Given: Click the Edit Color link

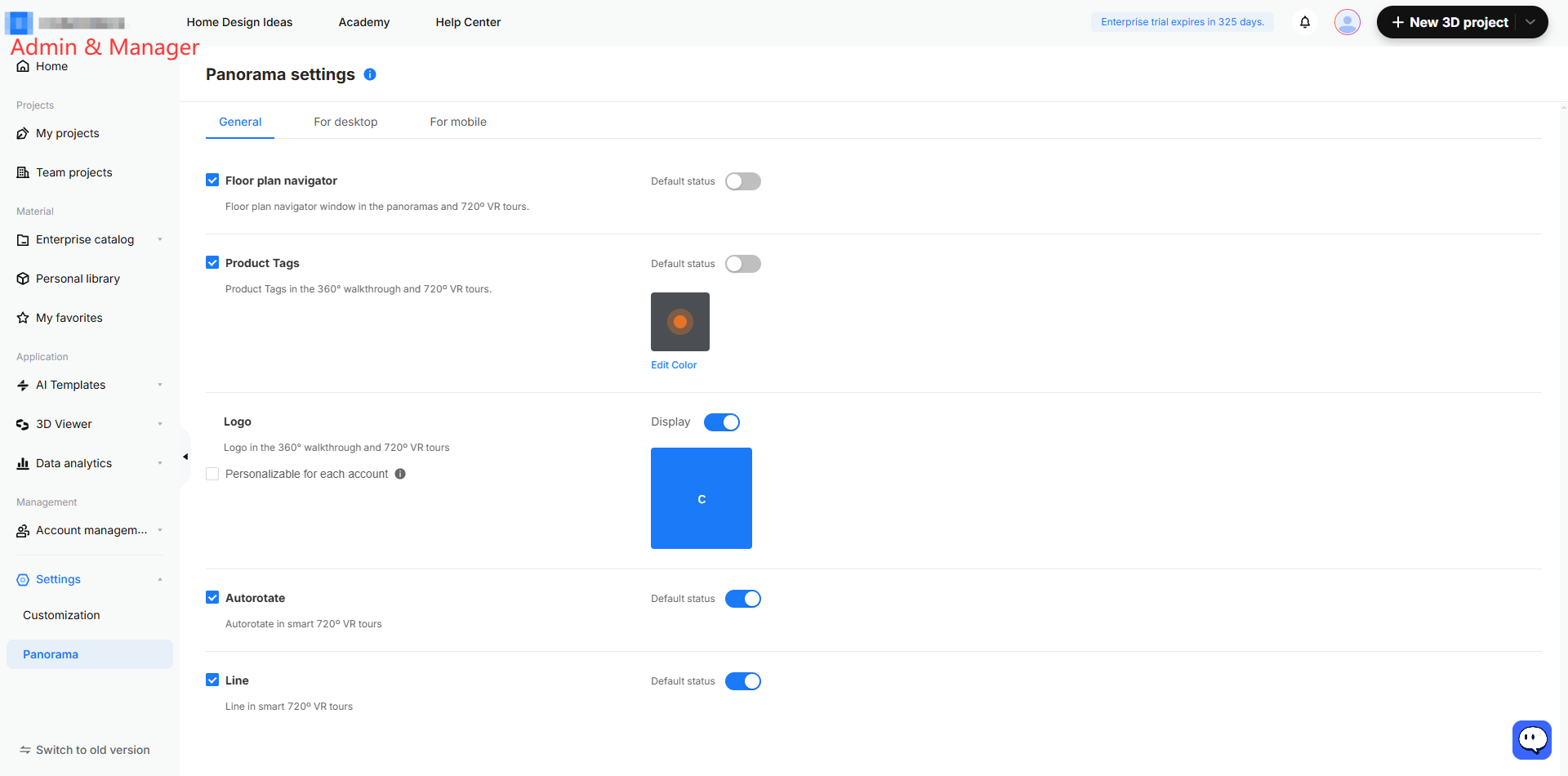Looking at the screenshot, I should (674, 365).
